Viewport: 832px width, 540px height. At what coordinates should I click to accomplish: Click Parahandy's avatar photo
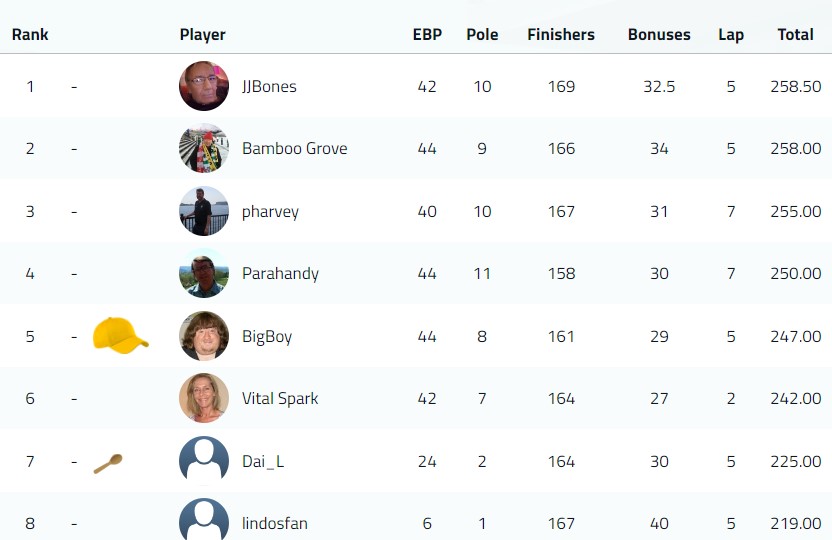coord(204,273)
